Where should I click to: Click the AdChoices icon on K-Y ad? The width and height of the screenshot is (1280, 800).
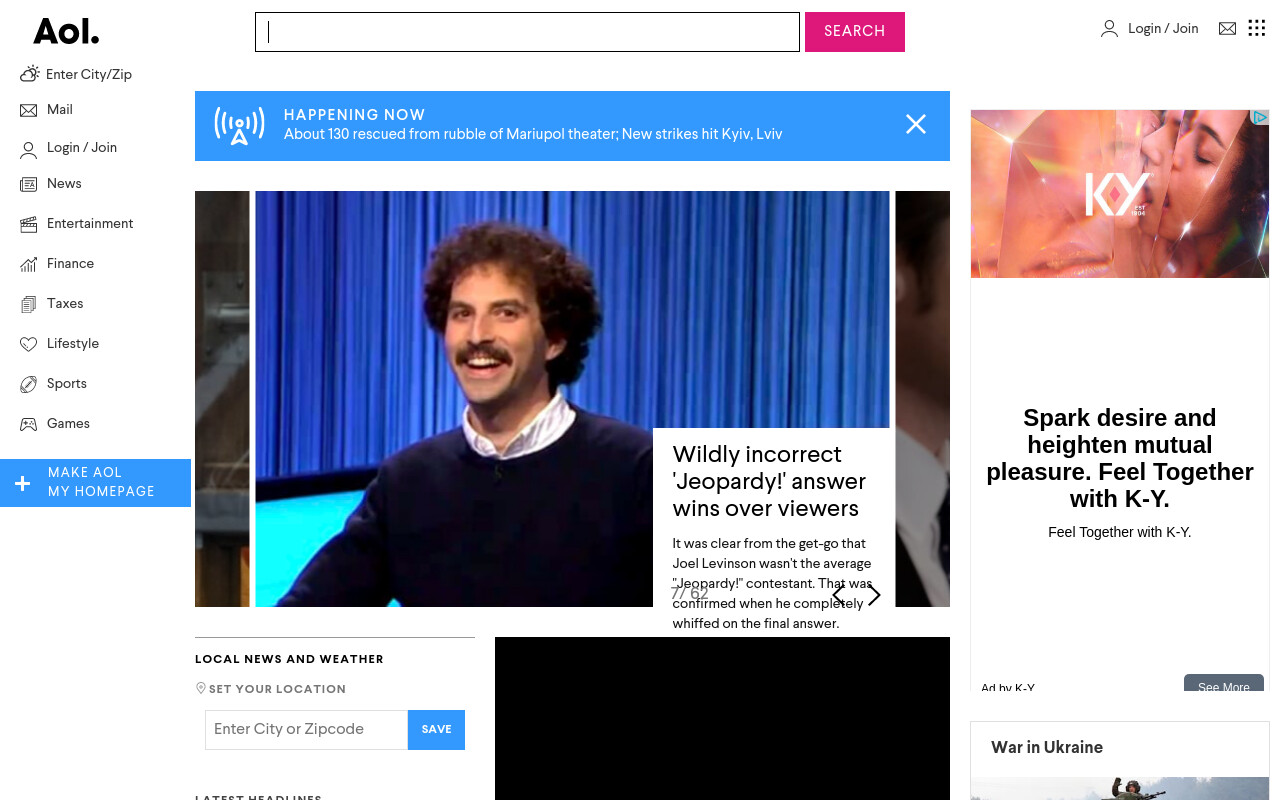coord(1260,117)
